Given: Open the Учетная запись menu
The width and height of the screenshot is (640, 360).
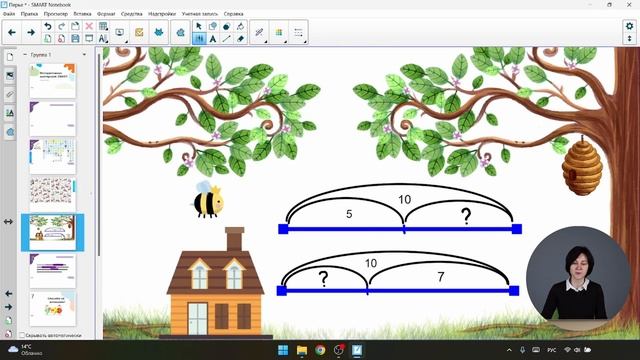Looking at the screenshot, I should pyautogui.click(x=200, y=14).
